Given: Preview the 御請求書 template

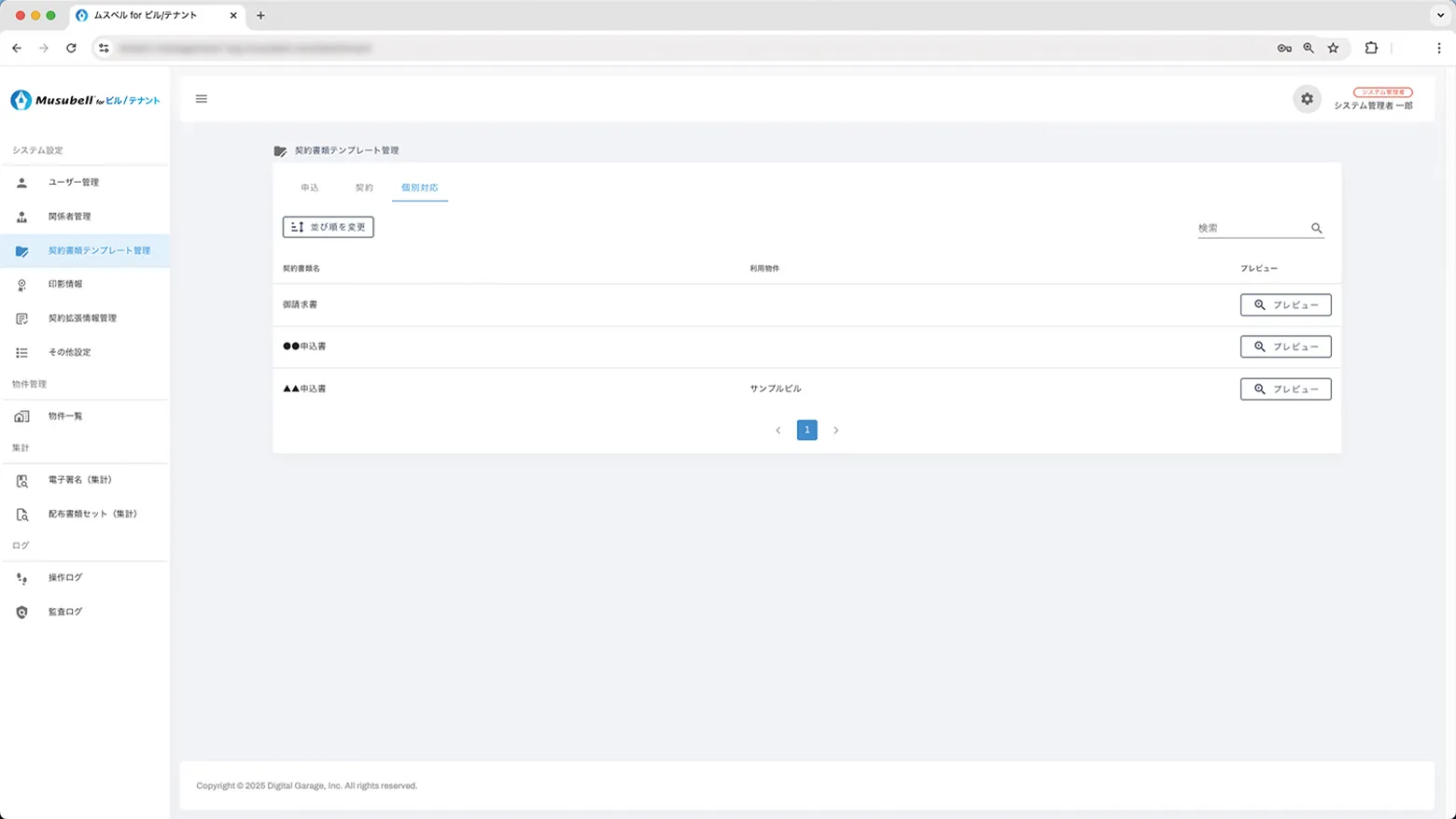Looking at the screenshot, I should (x=1285, y=305).
